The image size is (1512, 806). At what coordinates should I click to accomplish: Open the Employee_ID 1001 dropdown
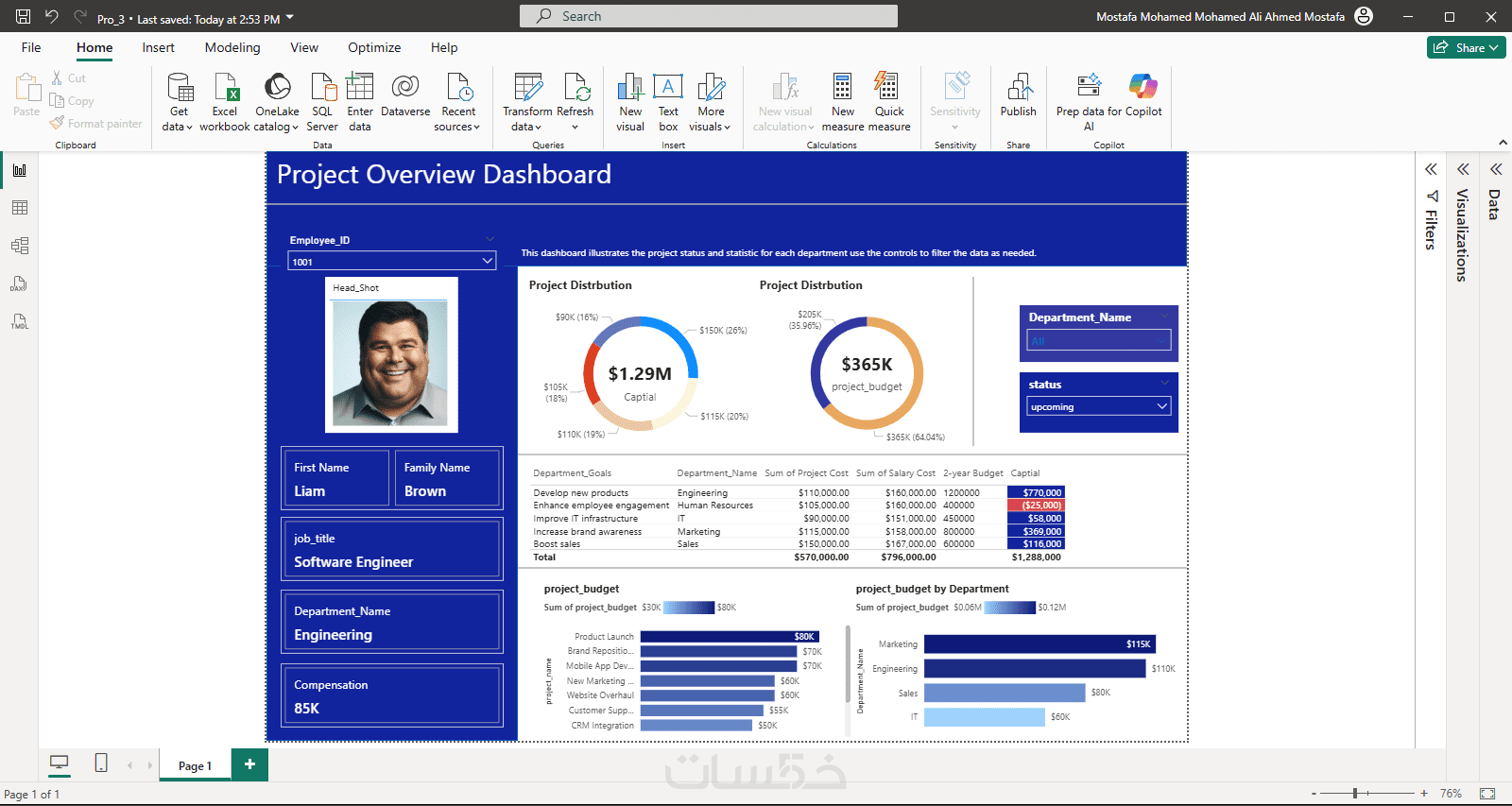click(x=487, y=261)
